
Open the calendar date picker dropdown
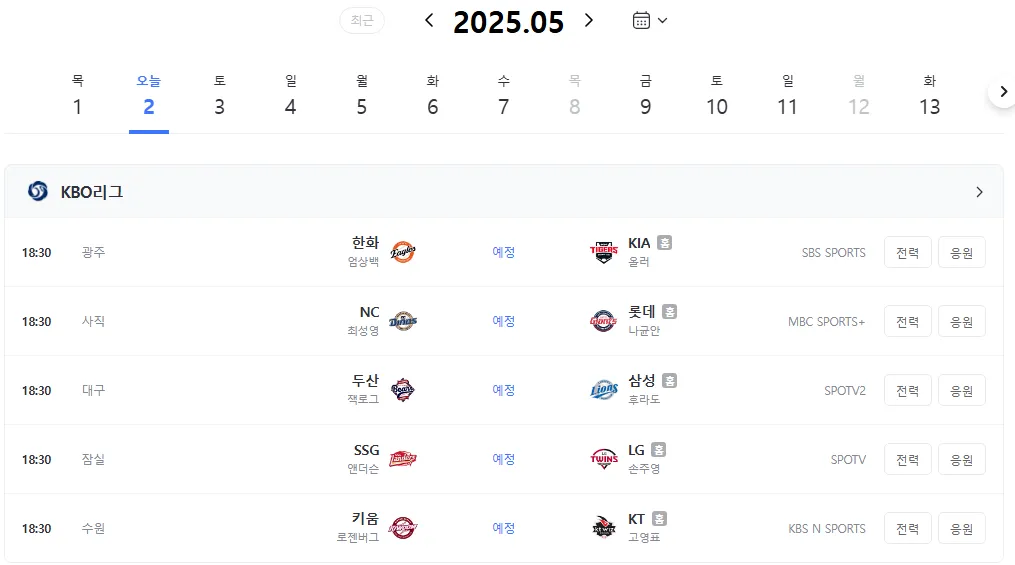pyautogui.click(x=649, y=21)
